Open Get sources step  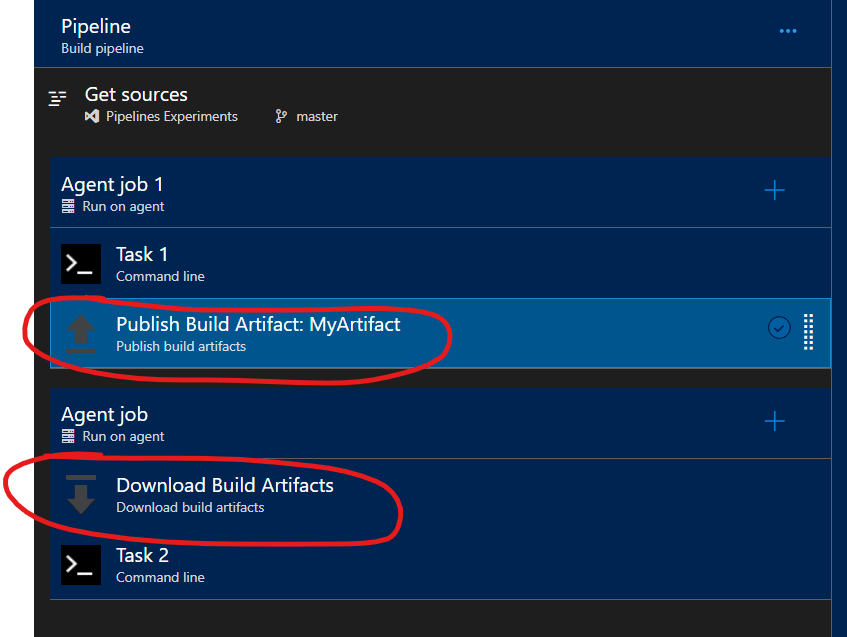tap(432, 105)
